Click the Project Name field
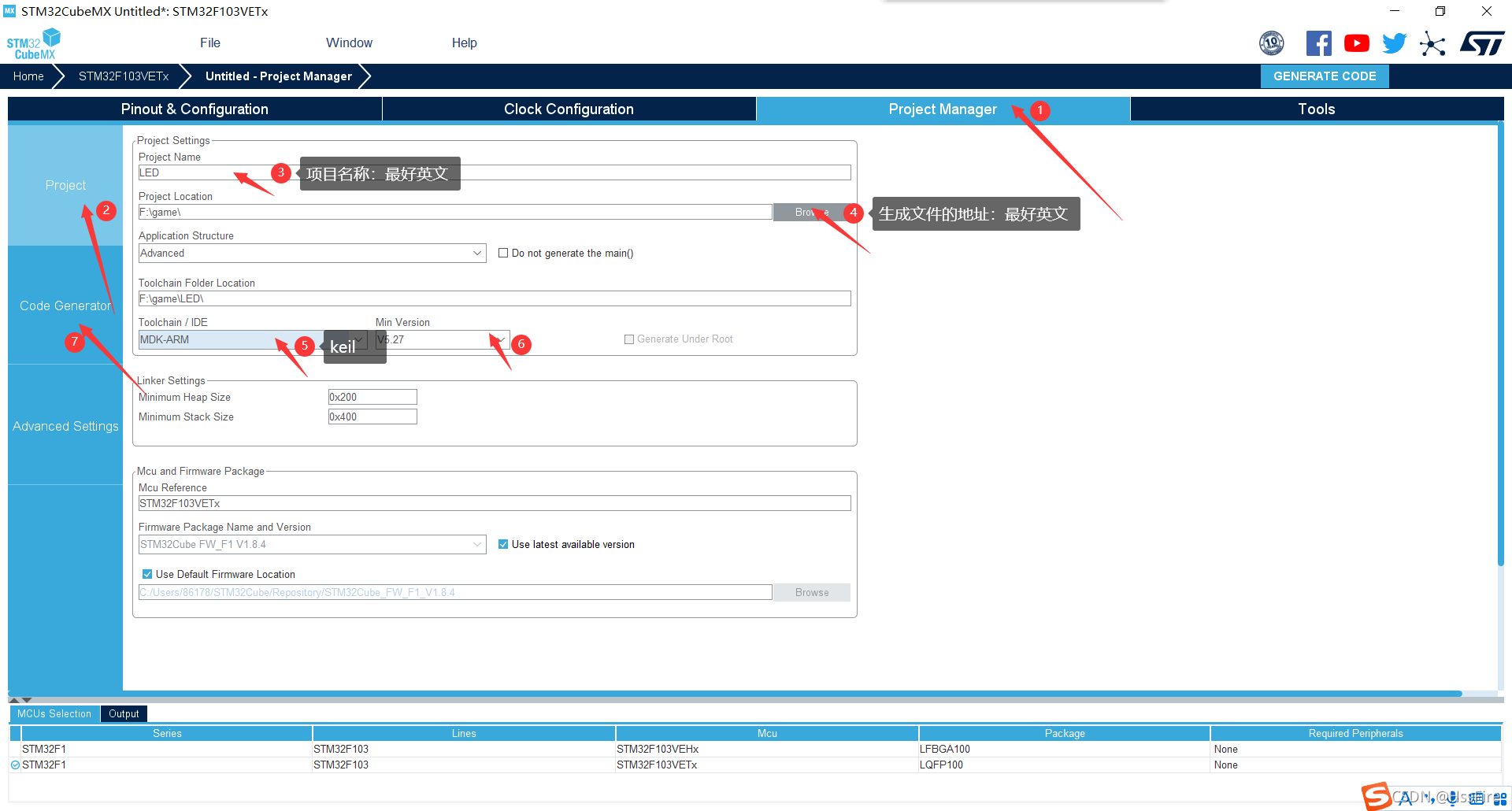Screen dimensions: 1512x811 495,172
